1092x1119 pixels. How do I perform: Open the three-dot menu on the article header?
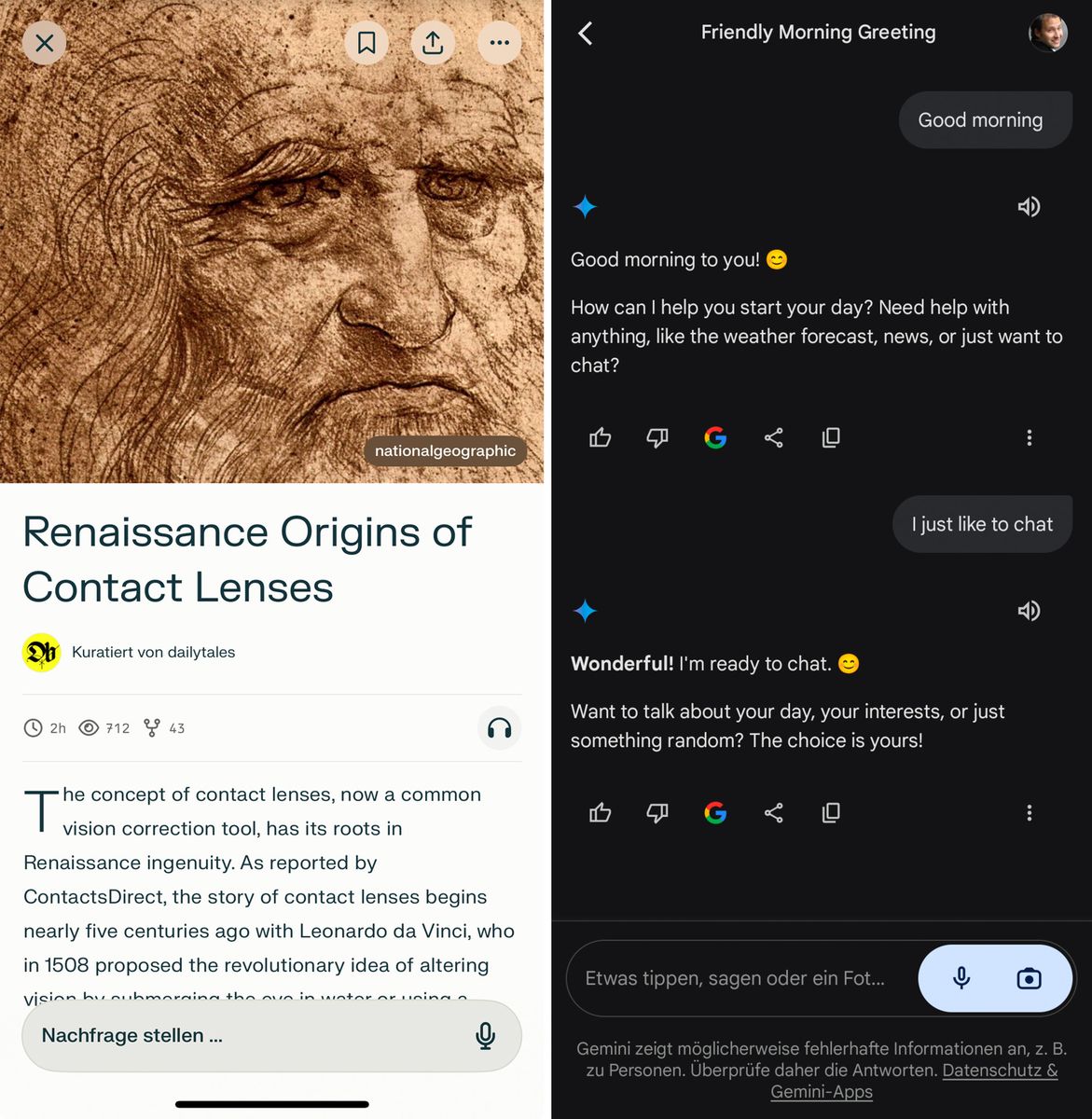(x=499, y=43)
